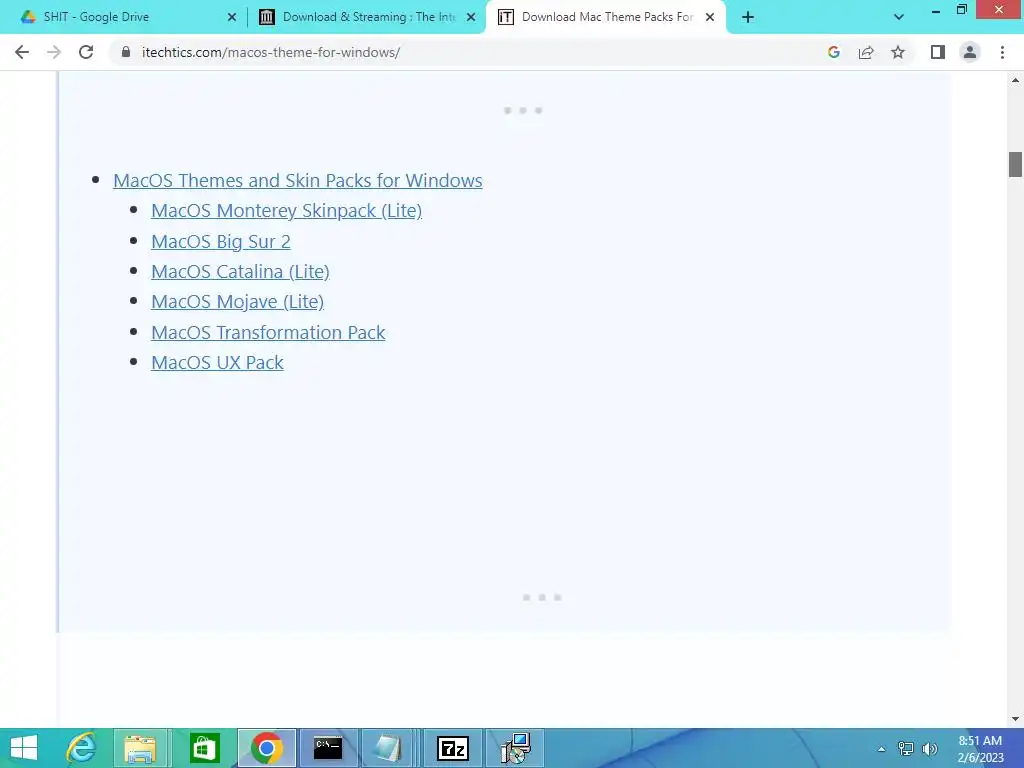This screenshot has height=768, width=1024.
Task: Open the notepad app in taskbar
Action: point(389,748)
